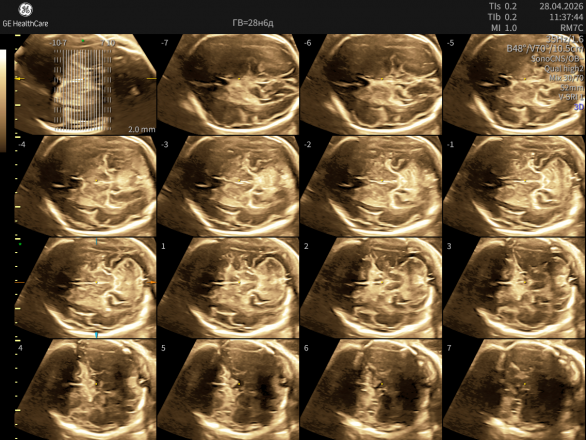Select tomographic slice -6
This screenshot has height=440, width=586.
371,84
